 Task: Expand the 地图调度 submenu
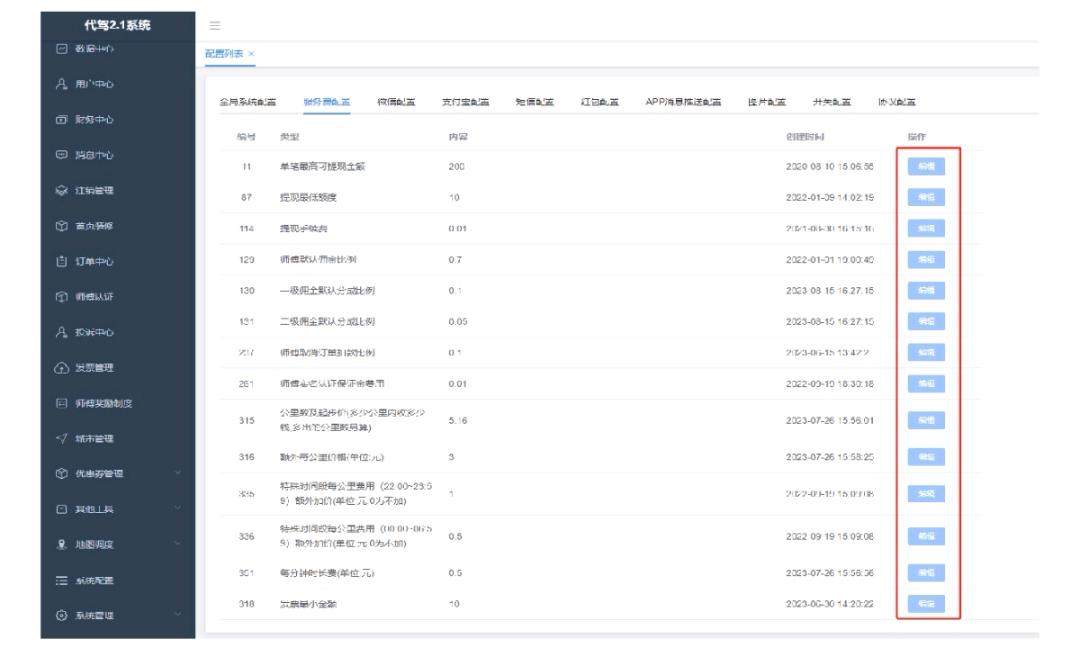[177, 544]
